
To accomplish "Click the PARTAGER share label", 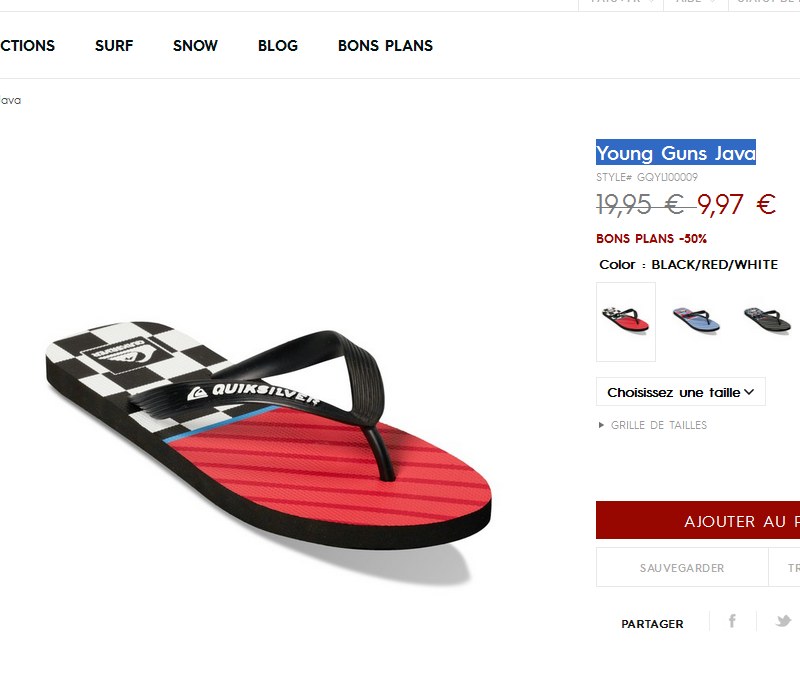I will coord(652,624).
